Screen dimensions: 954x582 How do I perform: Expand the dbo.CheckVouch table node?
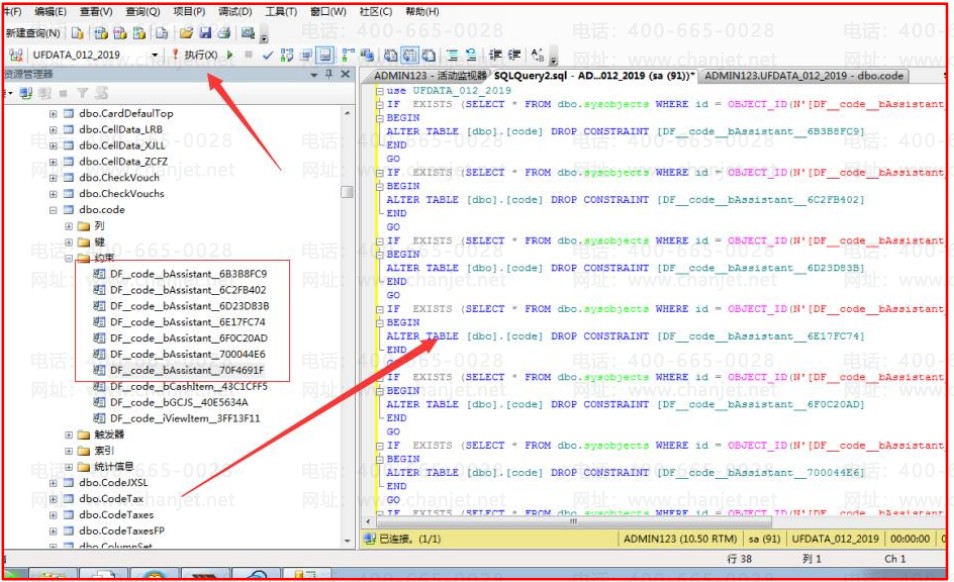(x=54, y=178)
